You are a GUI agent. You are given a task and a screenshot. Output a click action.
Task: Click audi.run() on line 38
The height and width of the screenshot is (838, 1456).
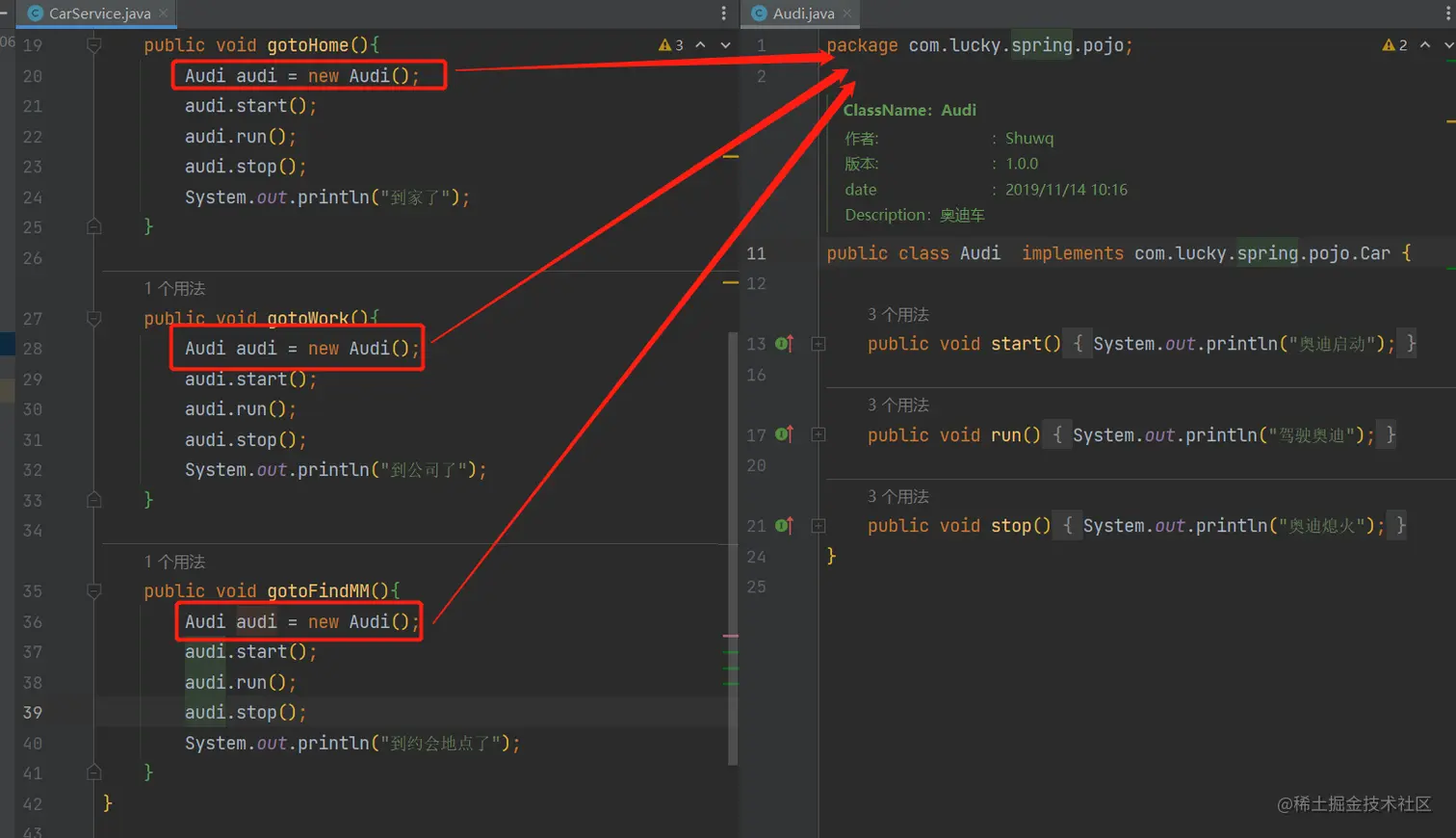(241, 683)
